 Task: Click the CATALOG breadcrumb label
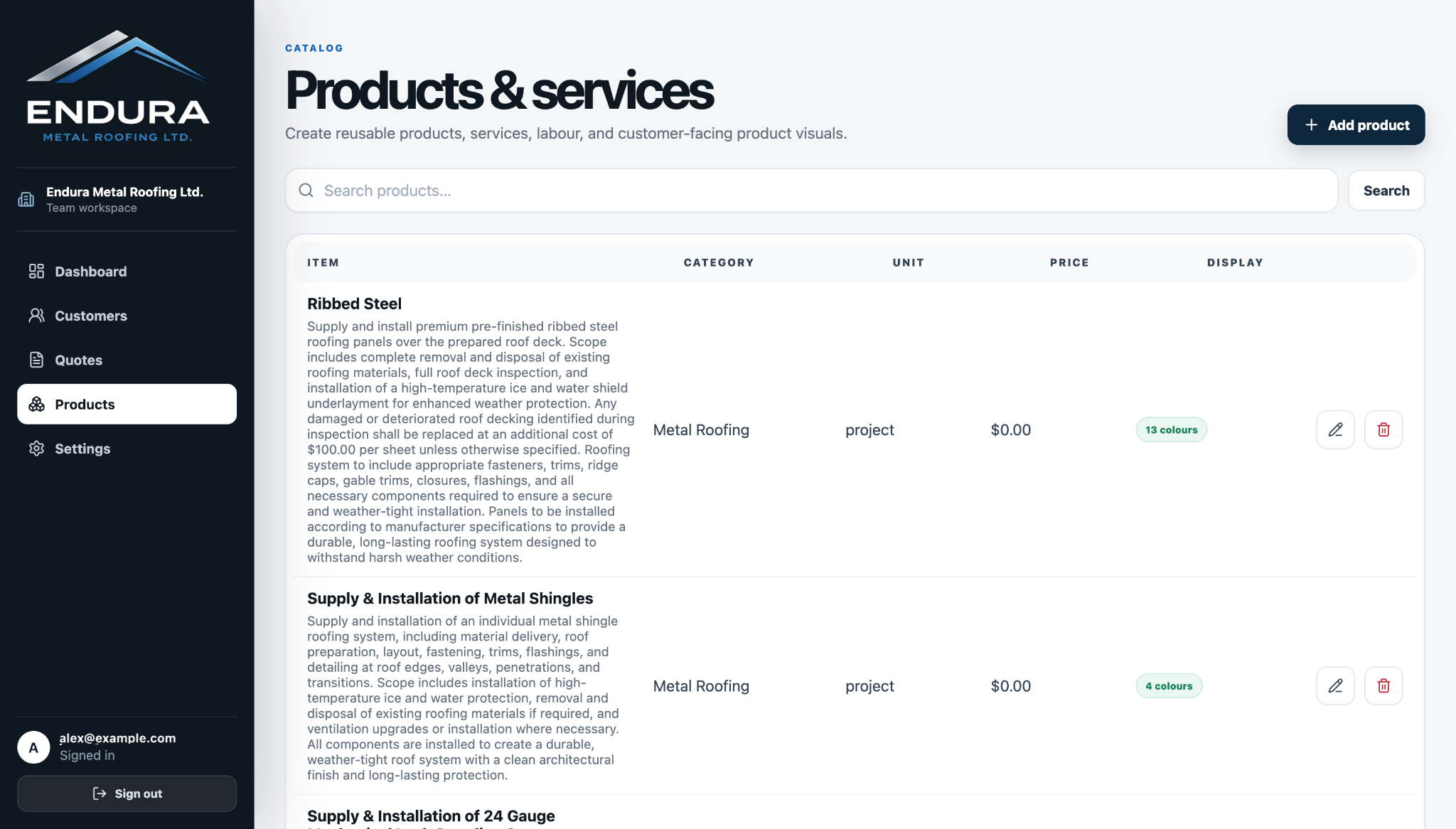click(x=314, y=48)
